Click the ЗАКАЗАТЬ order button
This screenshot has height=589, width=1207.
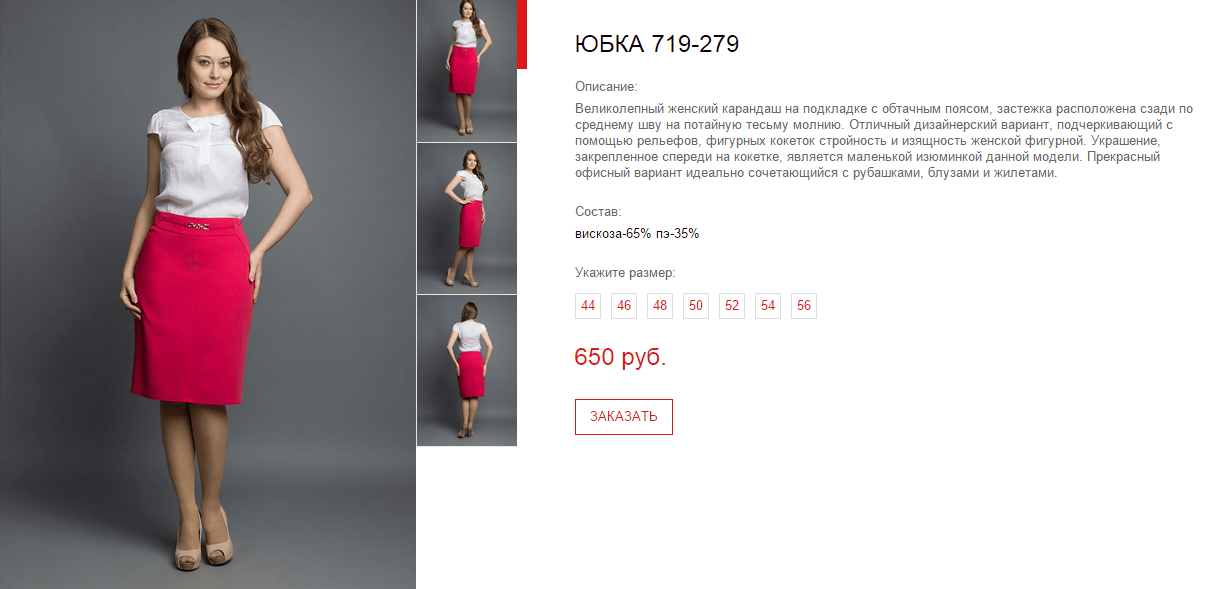(x=624, y=417)
